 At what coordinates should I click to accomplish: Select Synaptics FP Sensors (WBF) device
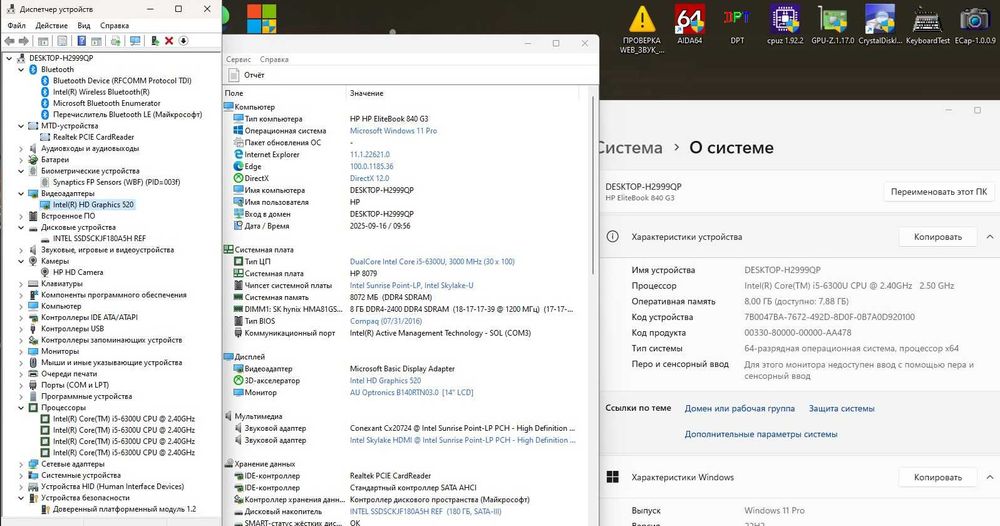pos(116,182)
